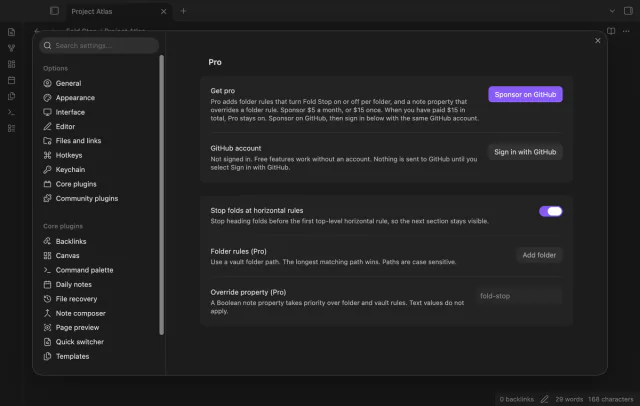Image resolution: width=640 pixels, height=406 pixels.
Task: Click 29 words in status bar
Action: (569, 399)
